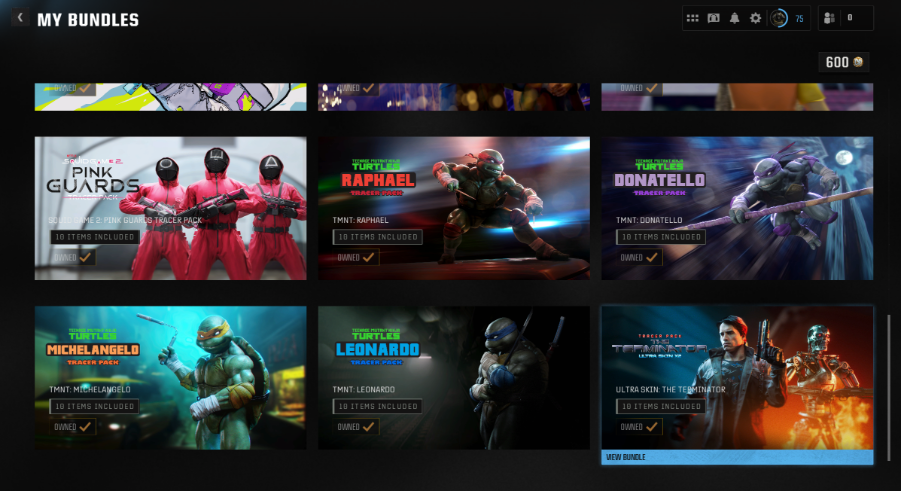
Task: Open the grid menu icon in top bar
Action: tap(692, 18)
